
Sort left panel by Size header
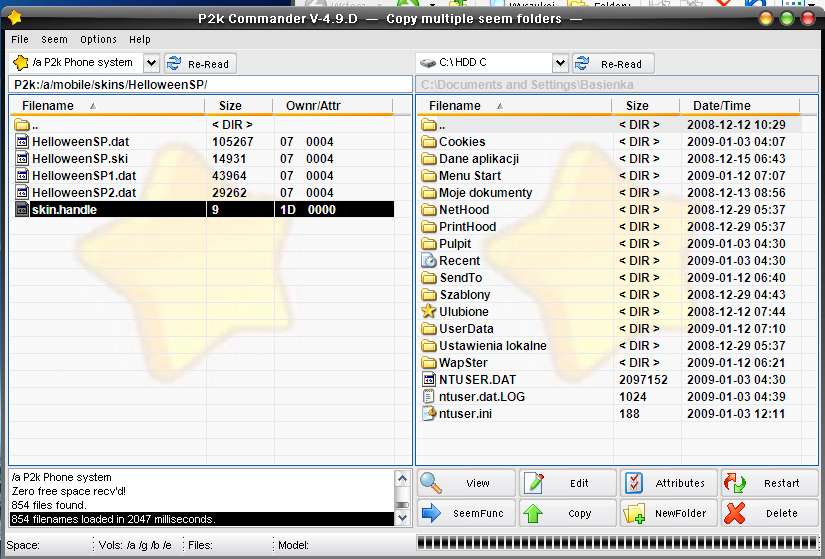239,106
